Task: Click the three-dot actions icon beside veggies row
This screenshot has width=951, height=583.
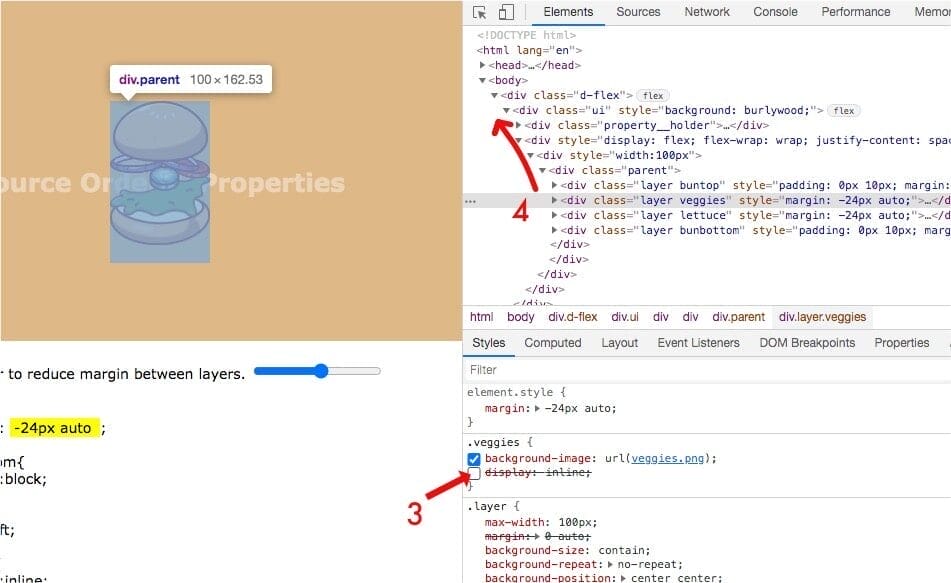Action: 470,201
